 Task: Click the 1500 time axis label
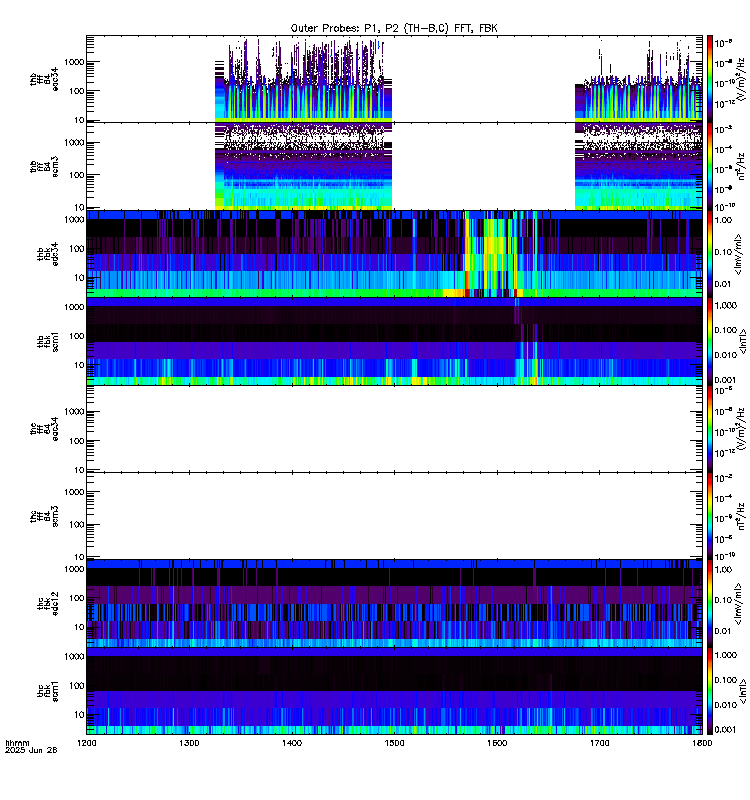coord(394,743)
